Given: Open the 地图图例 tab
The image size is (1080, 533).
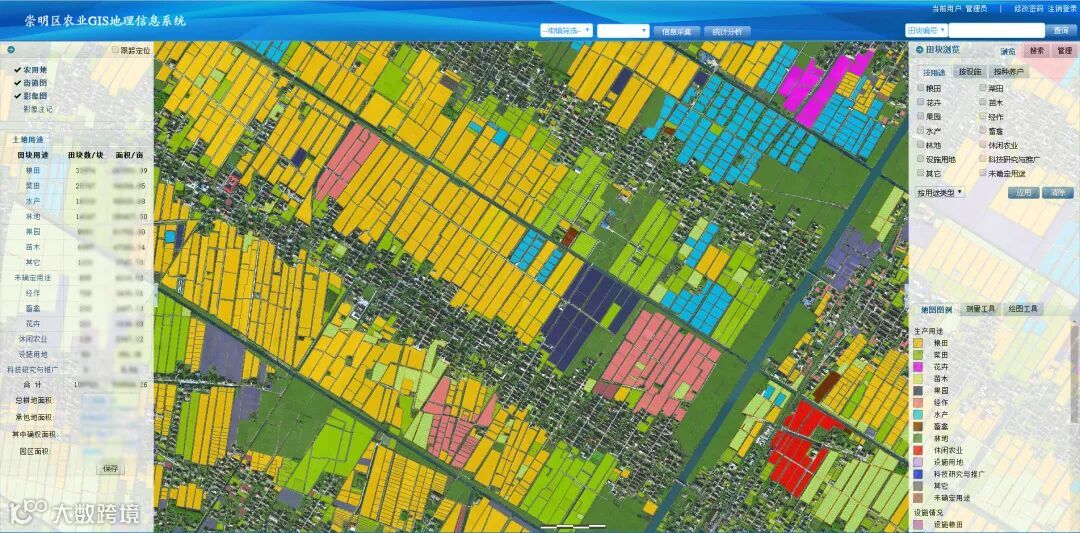Looking at the screenshot, I should 935,309.
